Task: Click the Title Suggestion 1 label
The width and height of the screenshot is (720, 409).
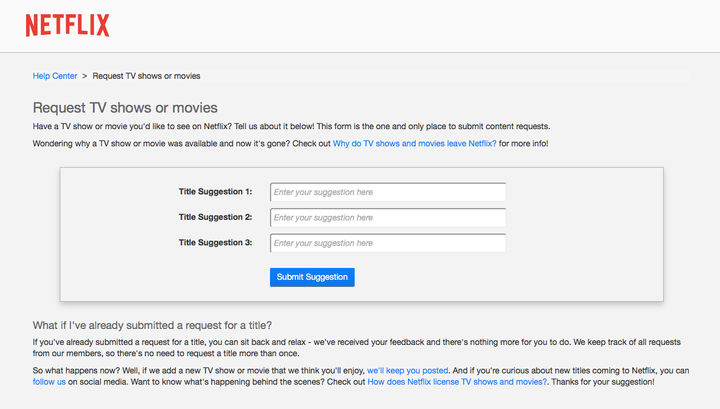Action: point(215,192)
